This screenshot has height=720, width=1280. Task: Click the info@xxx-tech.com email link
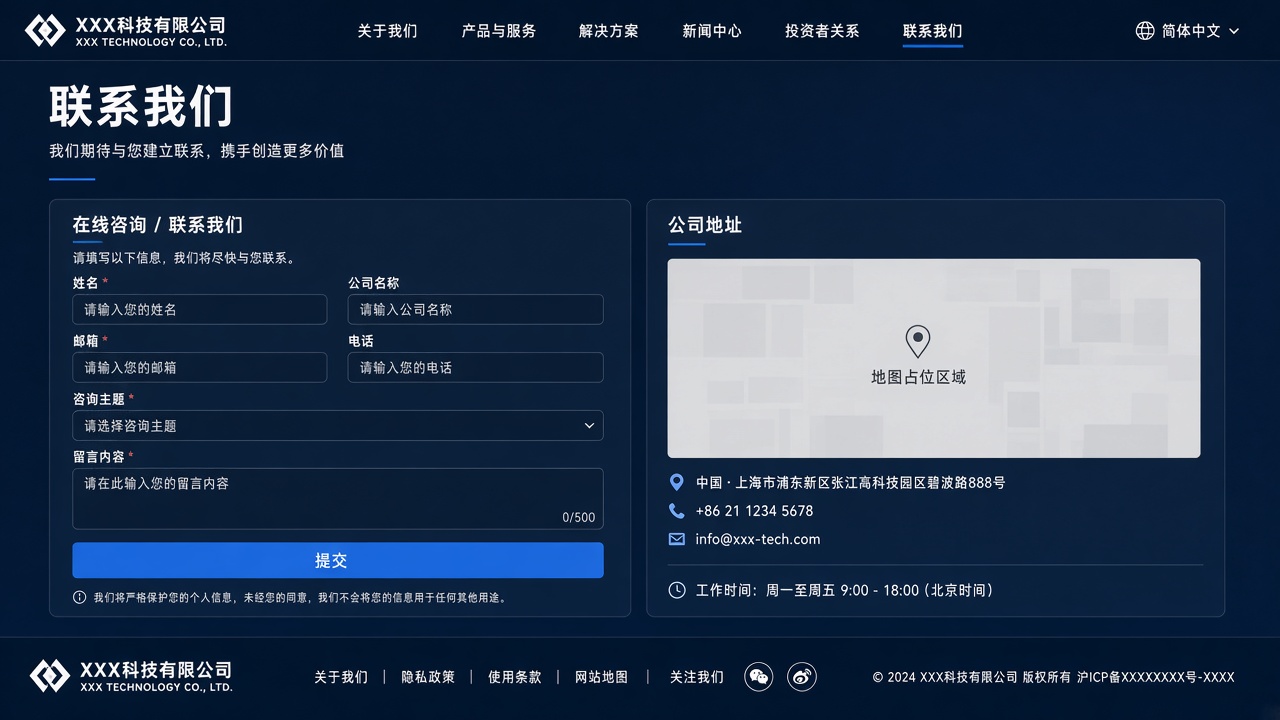[758, 539]
